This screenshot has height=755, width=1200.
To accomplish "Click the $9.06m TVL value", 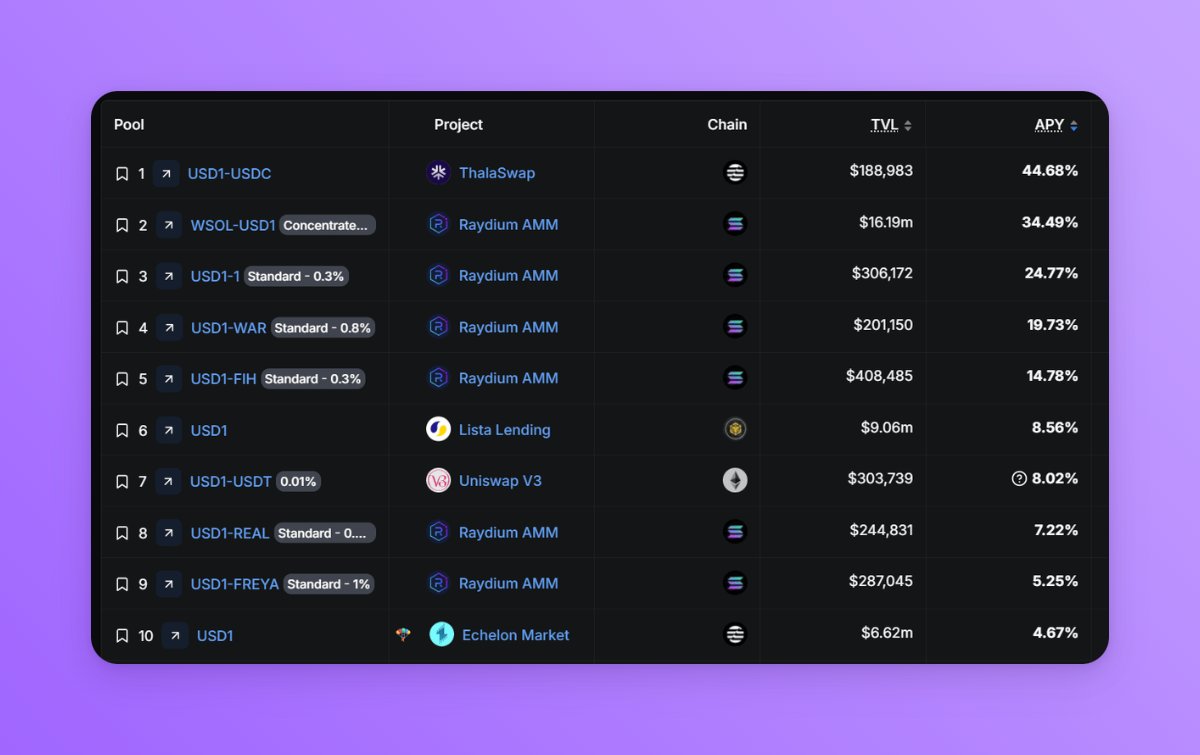I will point(887,427).
